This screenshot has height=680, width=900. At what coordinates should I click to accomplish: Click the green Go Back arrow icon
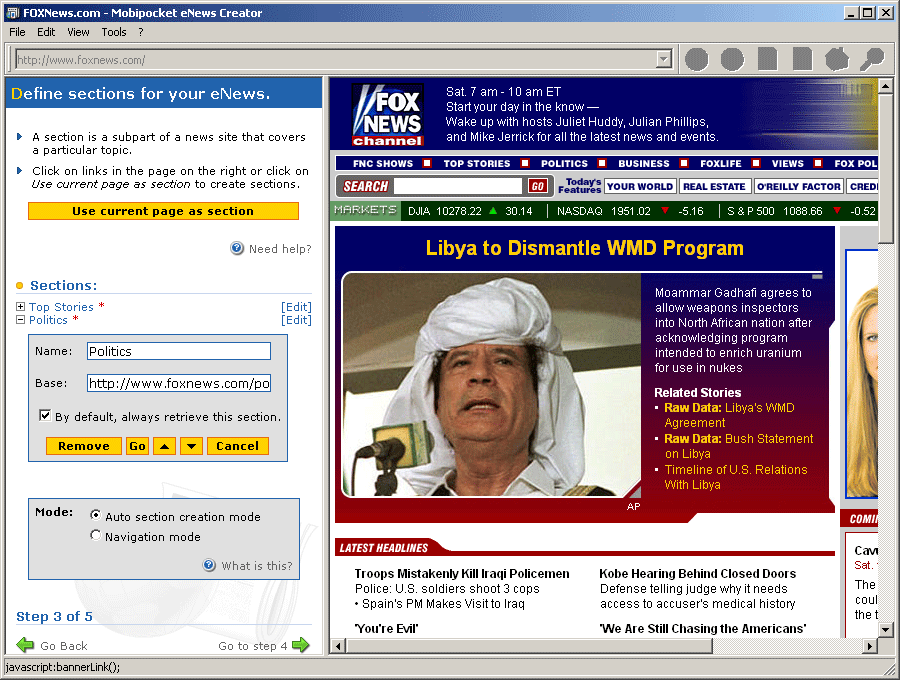pyautogui.click(x=25, y=645)
